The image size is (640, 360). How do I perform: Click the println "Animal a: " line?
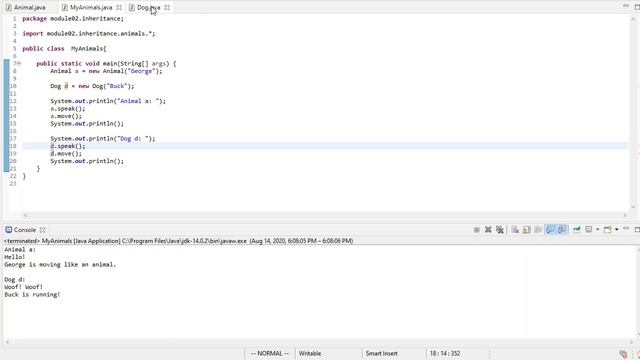click(x=108, y=101)
